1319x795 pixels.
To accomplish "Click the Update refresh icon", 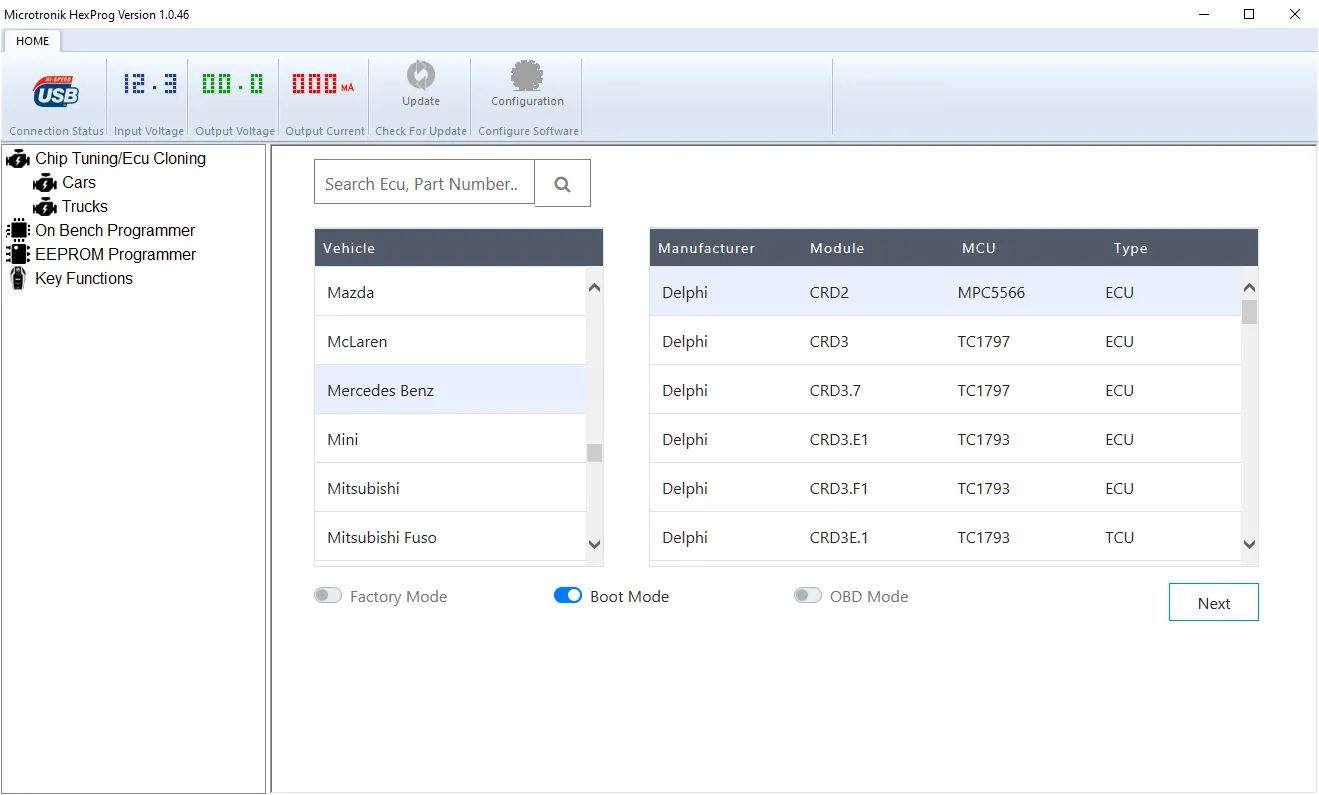I will (421, 75).
